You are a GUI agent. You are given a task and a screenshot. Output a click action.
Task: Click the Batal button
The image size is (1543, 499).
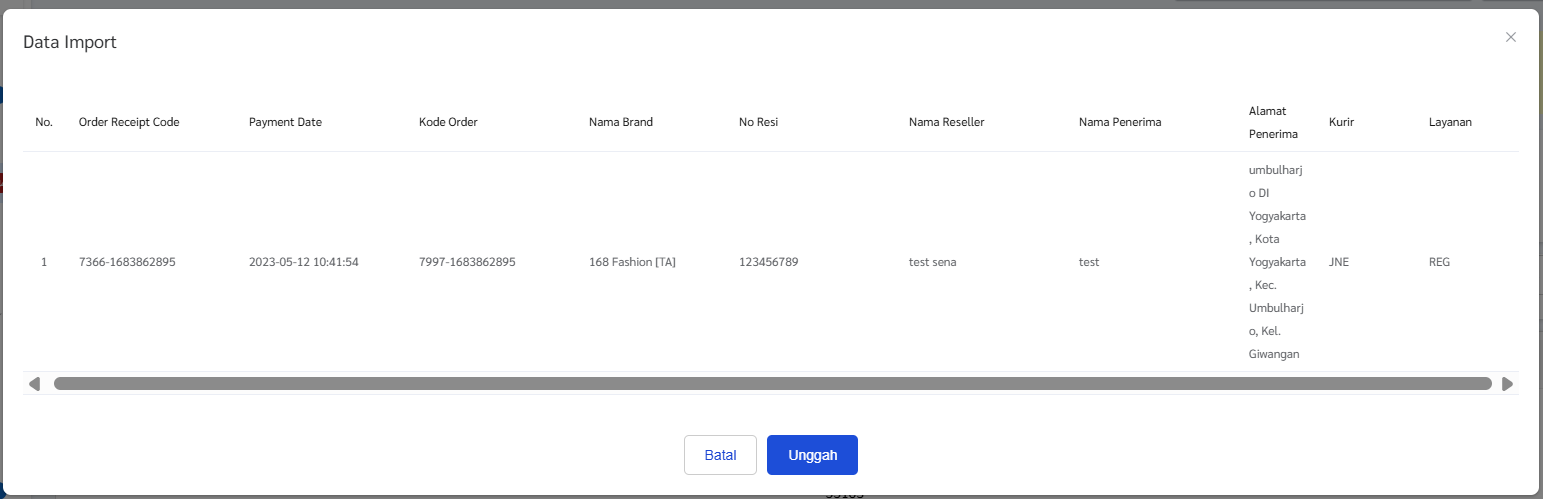(720, 455)
